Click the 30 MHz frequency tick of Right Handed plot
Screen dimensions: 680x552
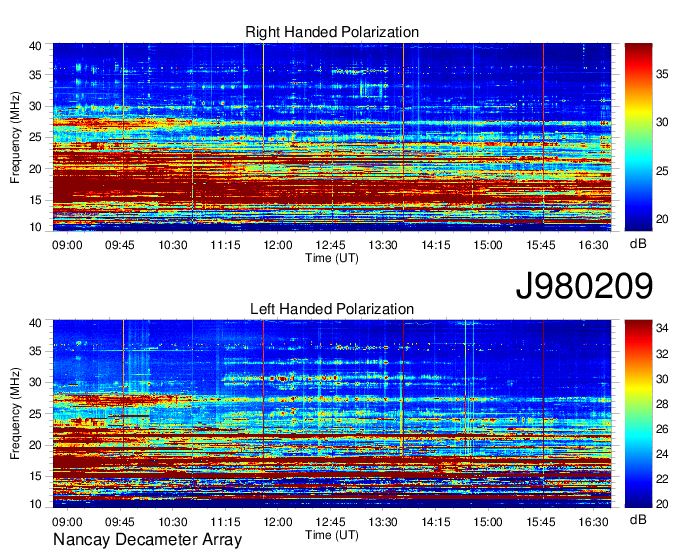[36, 106]
